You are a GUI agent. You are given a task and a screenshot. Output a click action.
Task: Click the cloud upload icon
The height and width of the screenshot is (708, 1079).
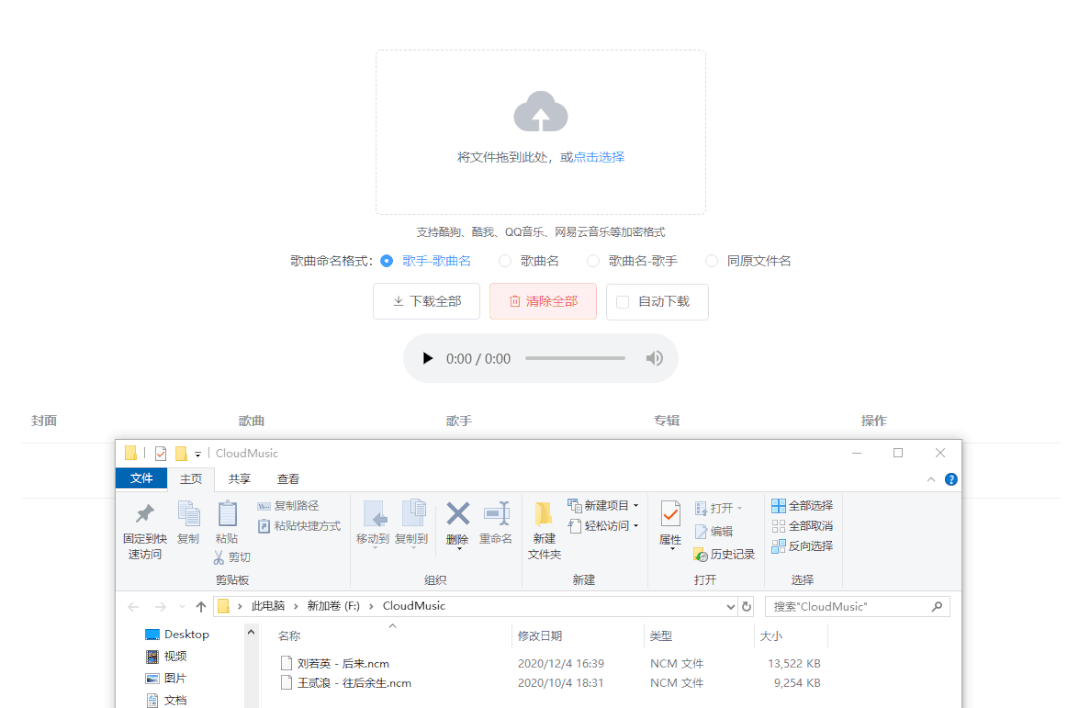click(541, 111)
